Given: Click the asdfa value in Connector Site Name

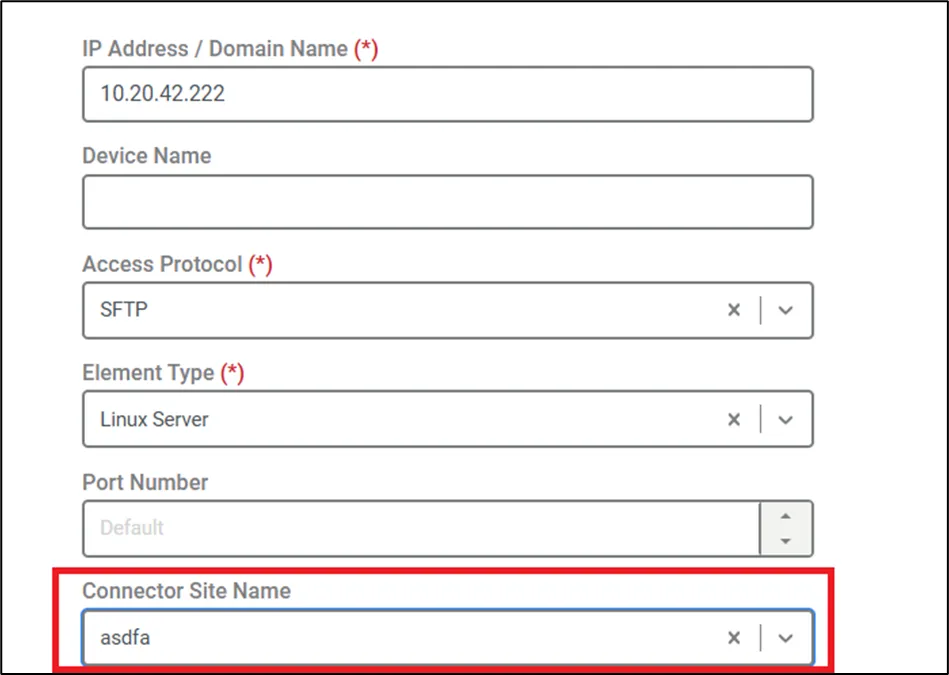Looking at the screenshot, I should pyautogui.click(x=125, y=637).
